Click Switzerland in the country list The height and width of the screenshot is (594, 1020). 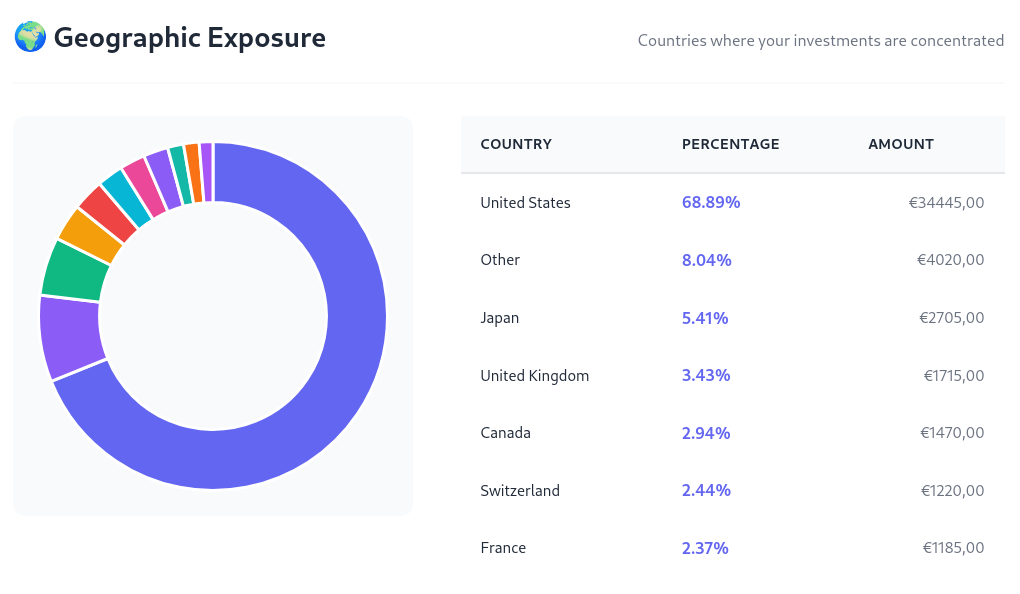(519, 491)
